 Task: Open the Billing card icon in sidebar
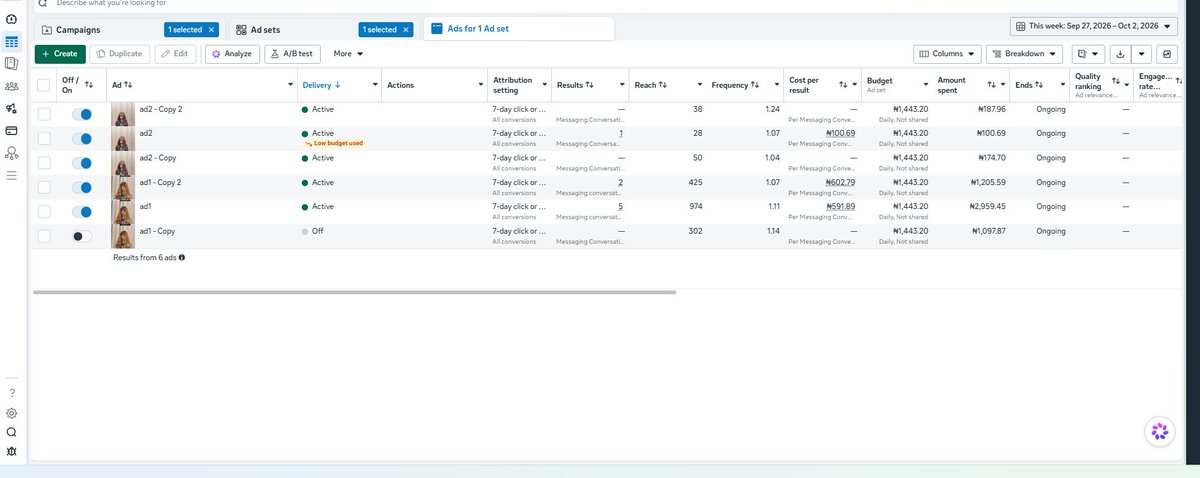coord(11,131)
